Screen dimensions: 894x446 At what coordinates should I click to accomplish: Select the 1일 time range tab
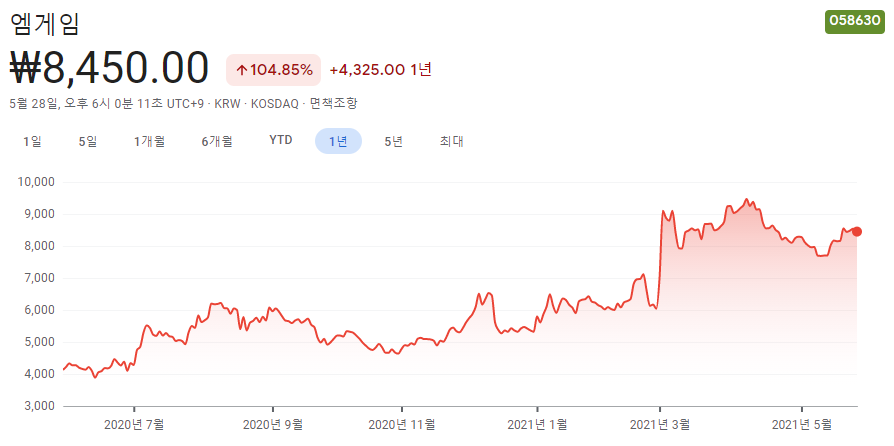pos(32,141)
